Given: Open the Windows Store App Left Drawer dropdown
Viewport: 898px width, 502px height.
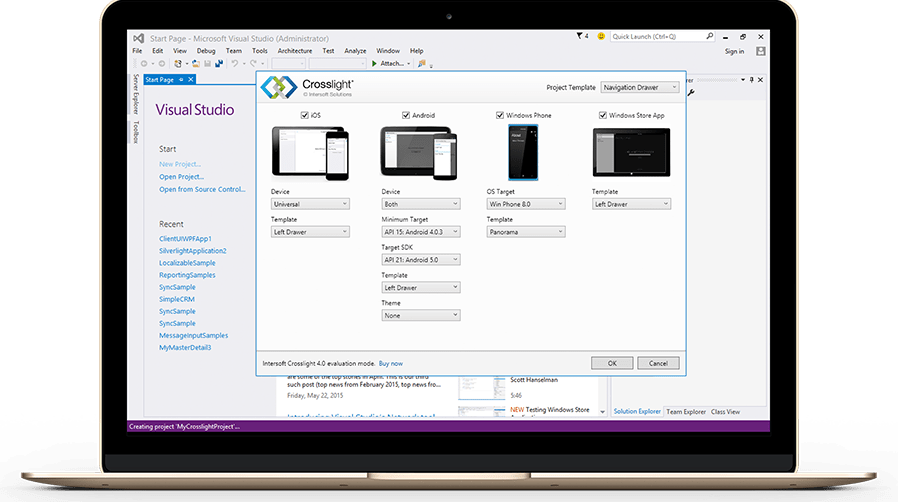Looking at the screenshot, I should coord(631,204).
